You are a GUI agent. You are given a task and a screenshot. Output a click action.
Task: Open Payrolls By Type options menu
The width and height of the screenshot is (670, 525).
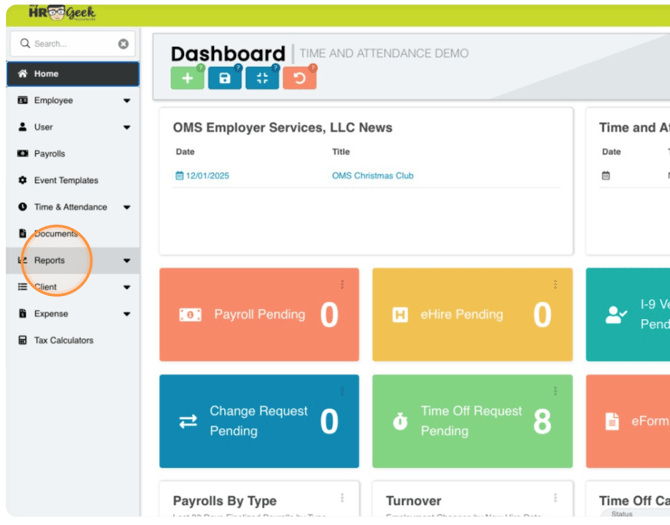[x=342, y=498]
